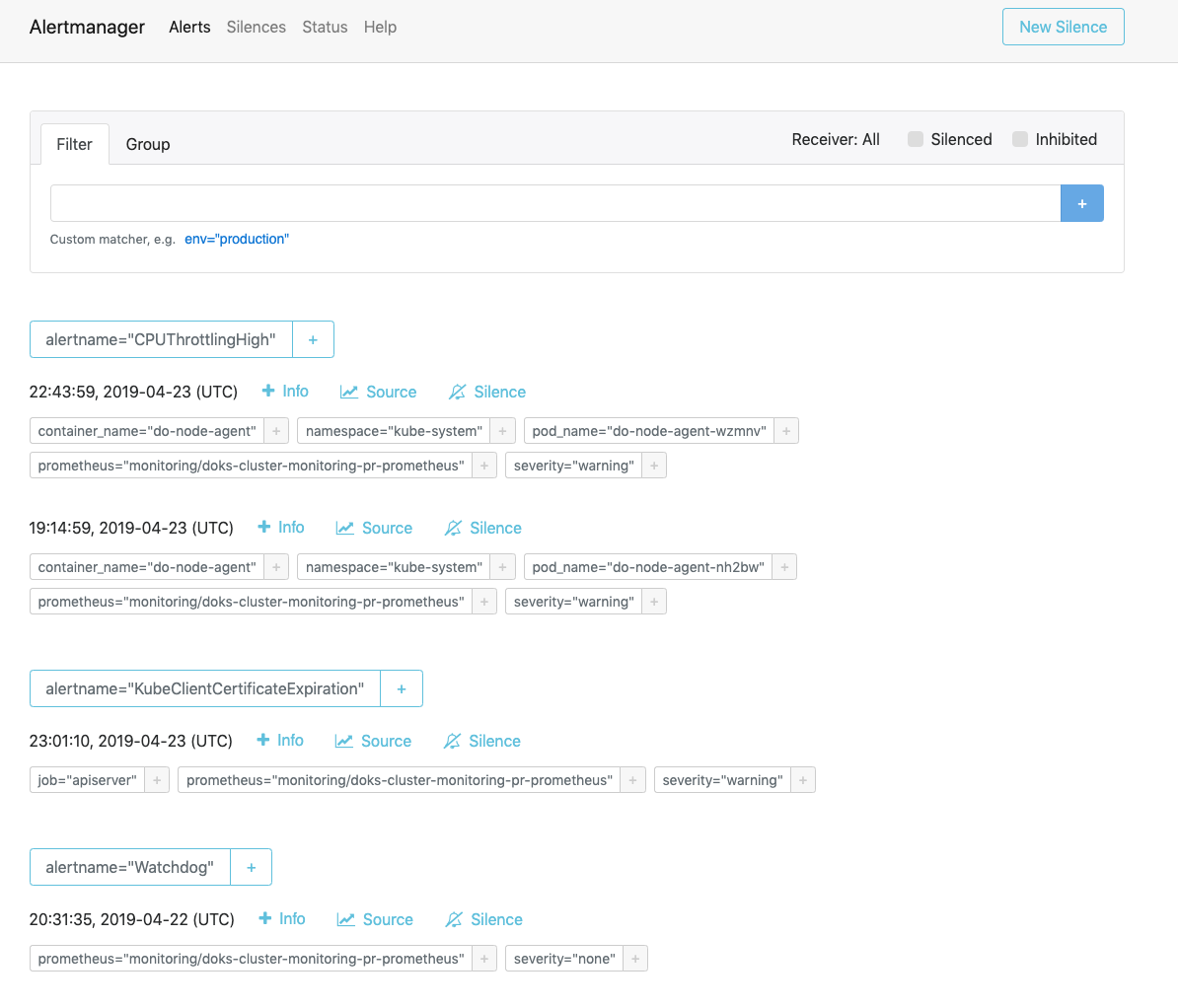Add alertname CPUThrottlingHigh group to filter
Image resolution: width=1178 pixels, height=1008 pixels.
(314, 339)
